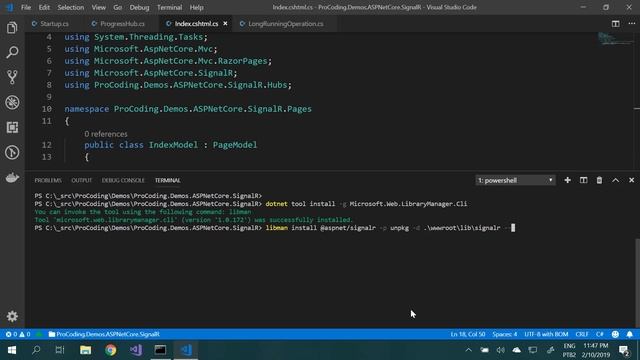This screenshot has width=640, height=360.
Task: Change CRLF end of line sequence
Action: tap(582, 334)
